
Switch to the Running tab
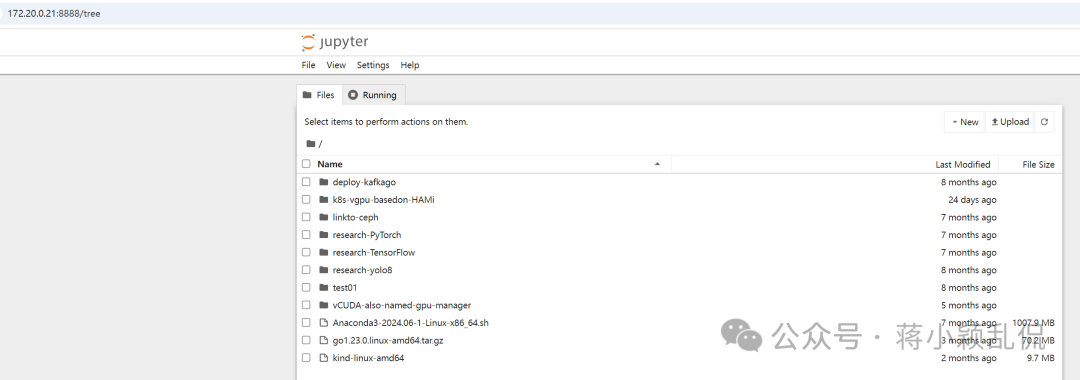coord(373,95)
